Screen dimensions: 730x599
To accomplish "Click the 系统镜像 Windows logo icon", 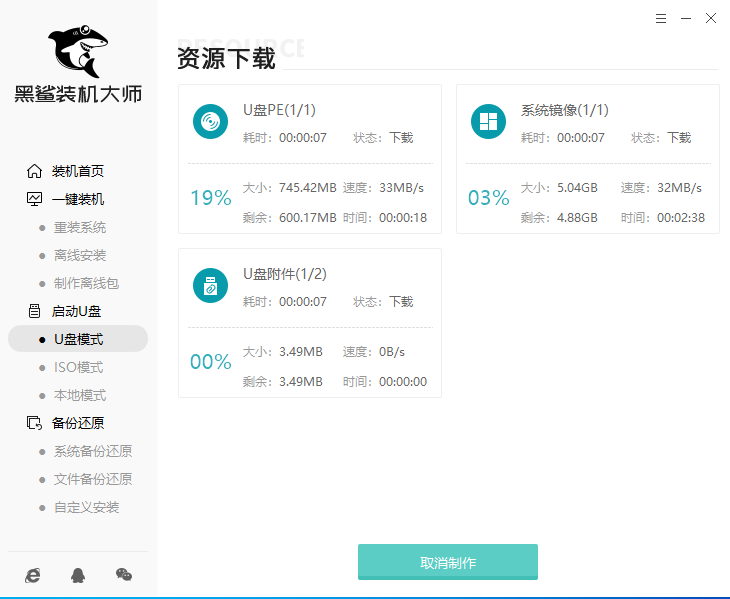I will 488,122.
